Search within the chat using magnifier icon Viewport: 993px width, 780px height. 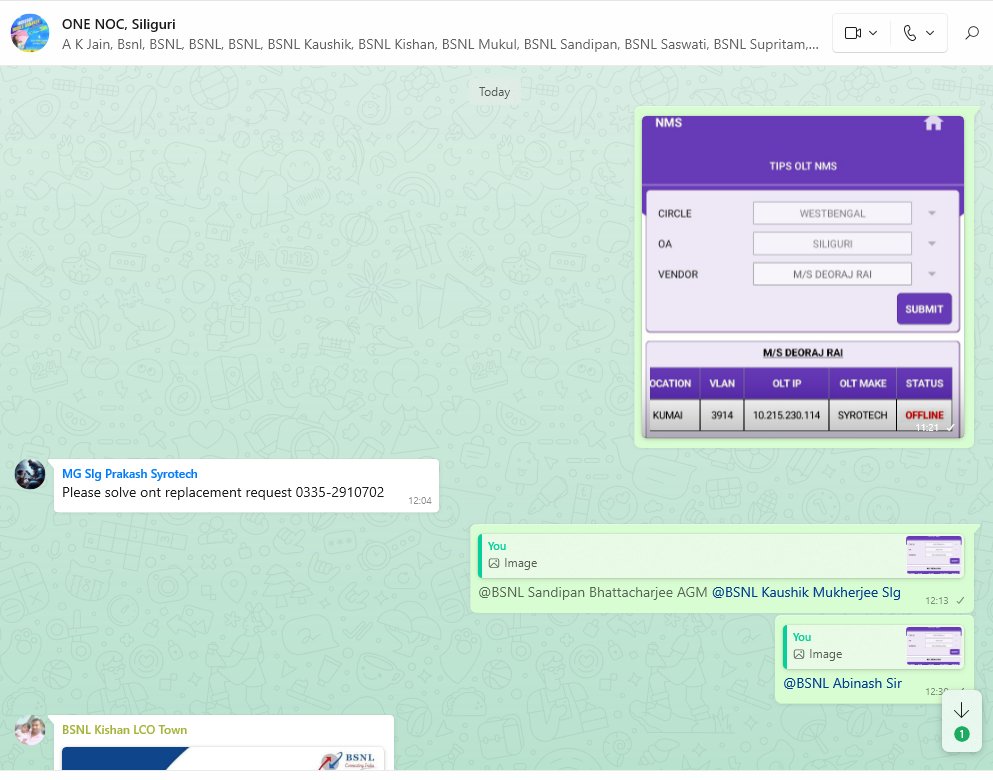[972, 33]
